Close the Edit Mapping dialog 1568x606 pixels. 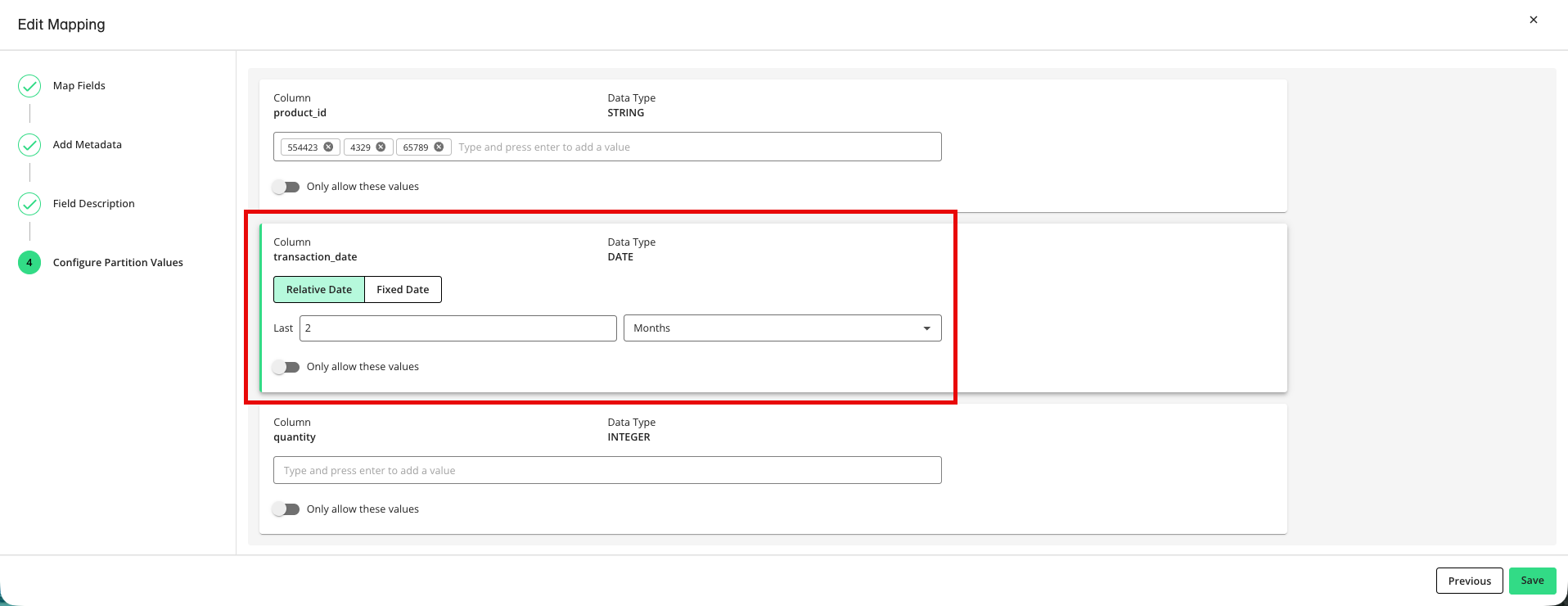click(1534, 20)
